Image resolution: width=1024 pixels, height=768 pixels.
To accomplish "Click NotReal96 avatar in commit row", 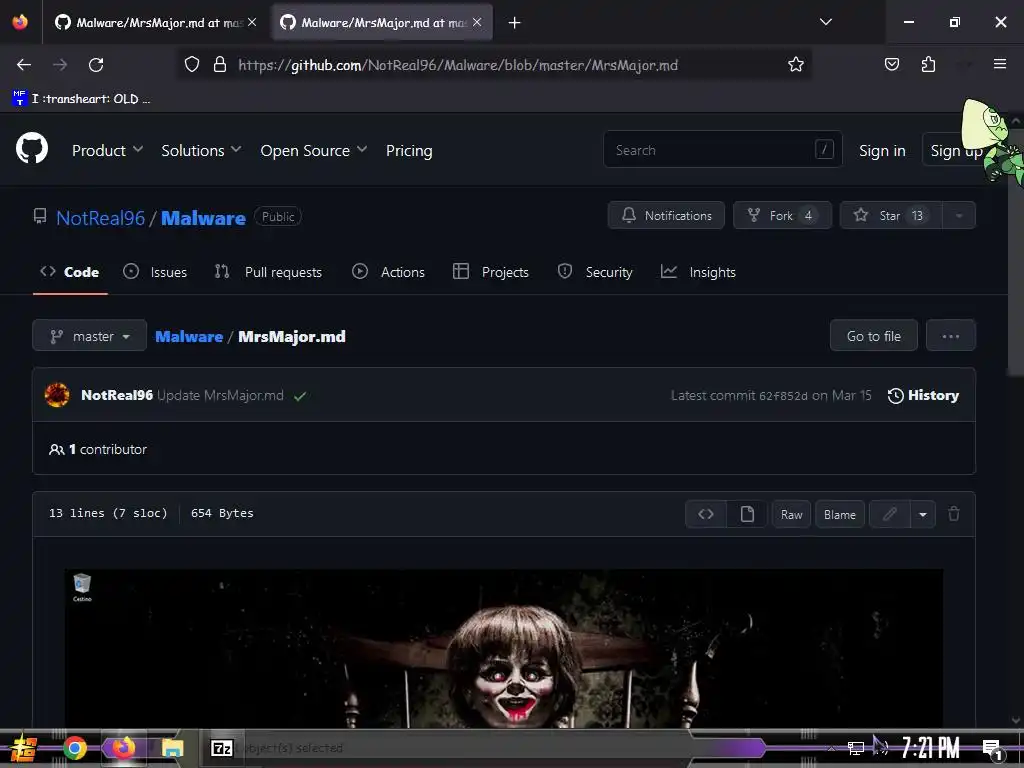I will [57, 395].
